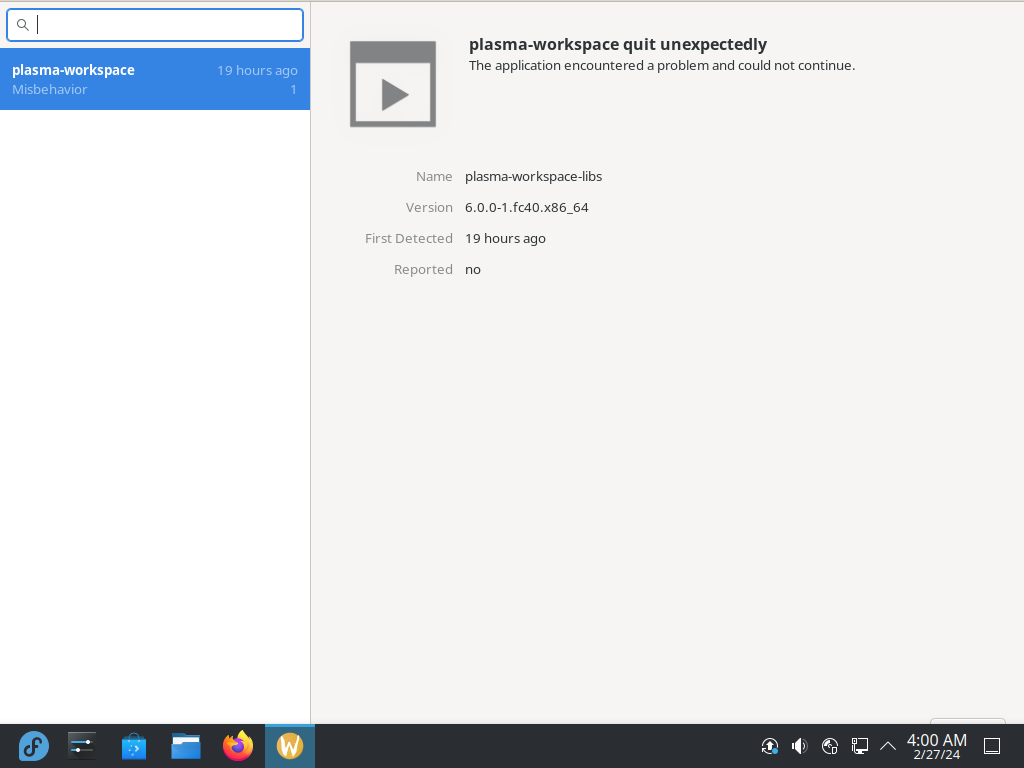Click the Reported value "no"

[x=473, y=270]
